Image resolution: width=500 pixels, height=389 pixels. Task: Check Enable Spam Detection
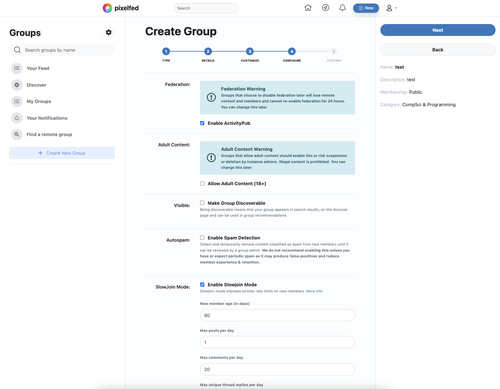coord(202,238)
